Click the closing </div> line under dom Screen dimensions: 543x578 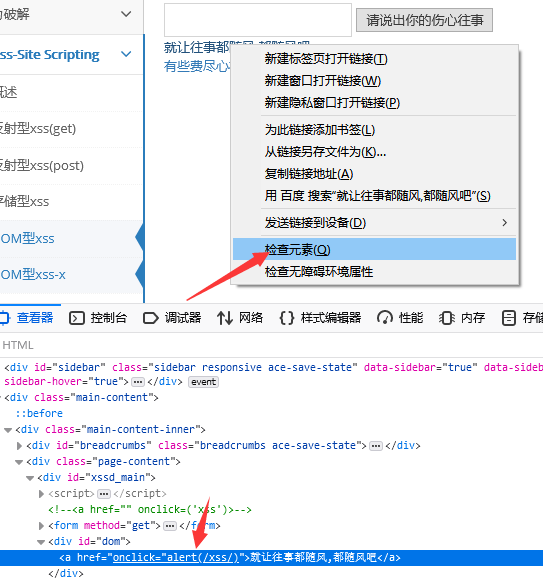click(x=66, y=573)
